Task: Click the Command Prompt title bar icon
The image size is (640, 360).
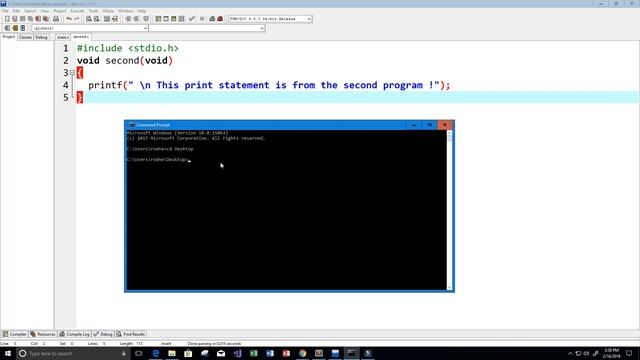Action: point(131,125)
